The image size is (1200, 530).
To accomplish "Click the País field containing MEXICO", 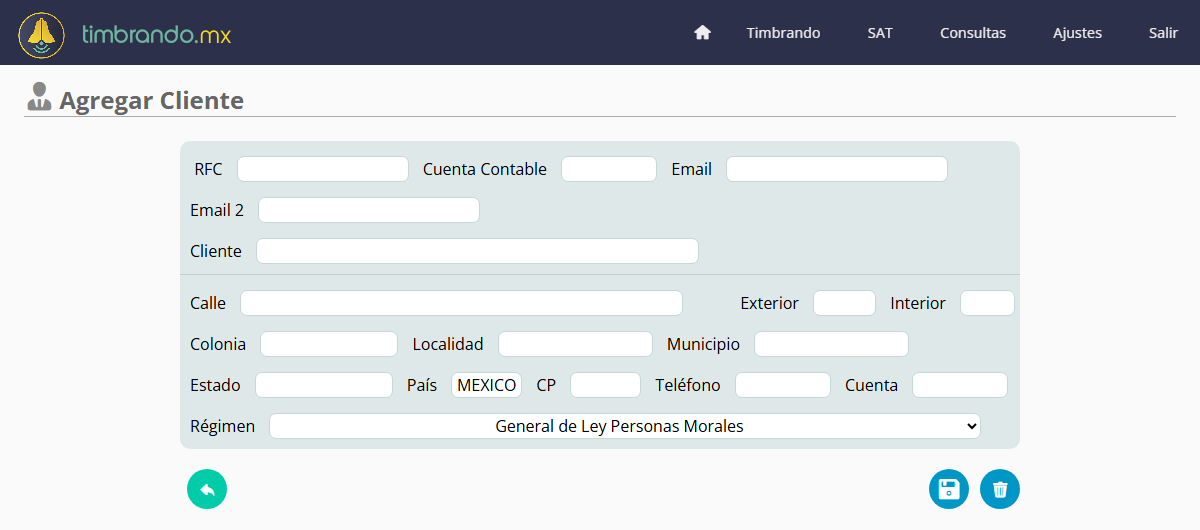I will tap(487, 385).
